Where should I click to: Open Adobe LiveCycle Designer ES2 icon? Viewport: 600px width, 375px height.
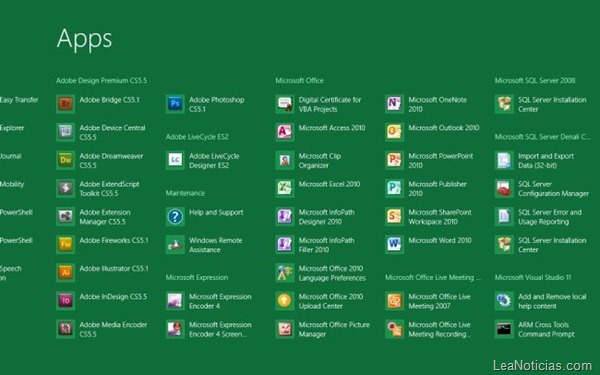[175, 160]
